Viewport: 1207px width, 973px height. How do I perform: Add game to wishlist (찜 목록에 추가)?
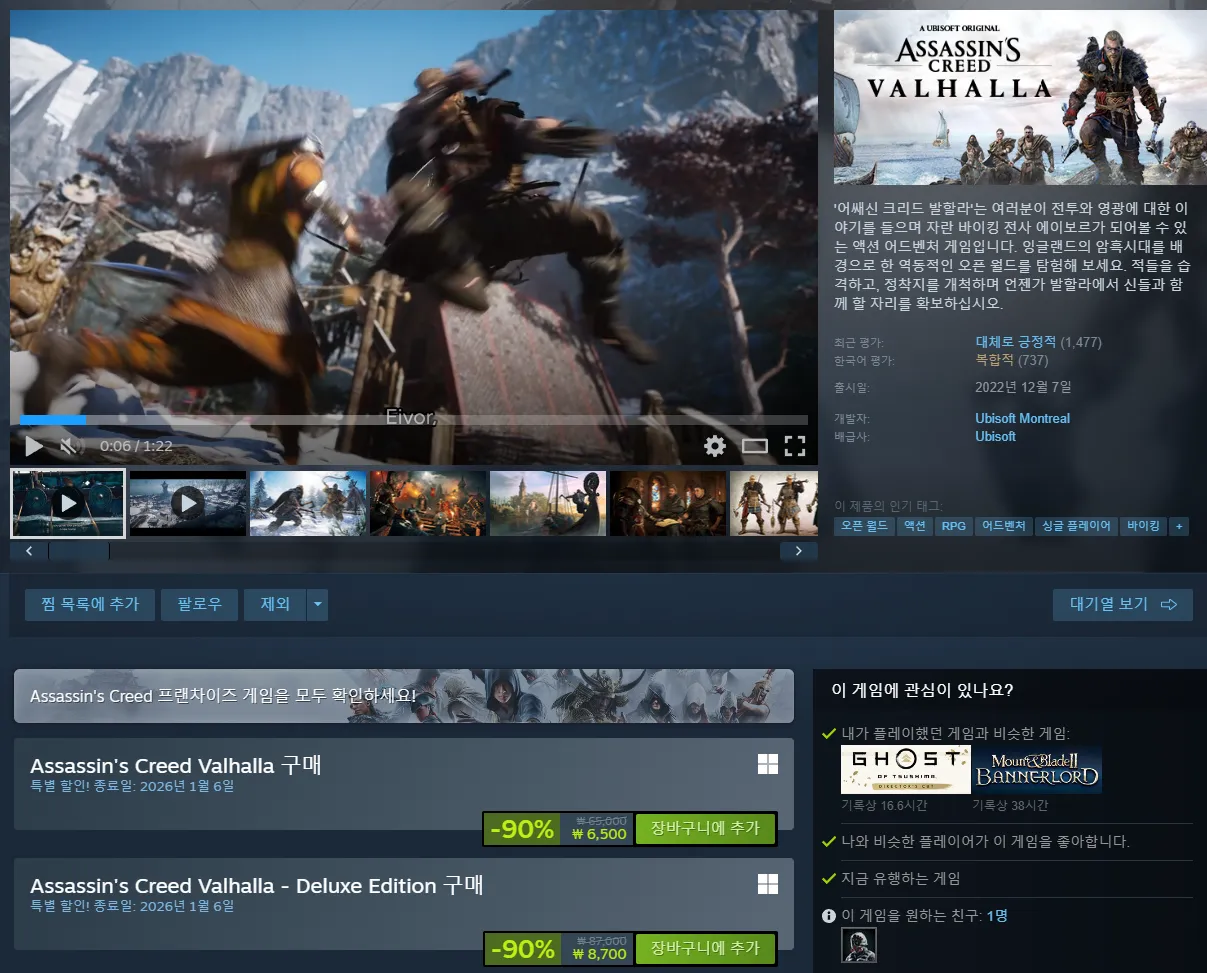pos(90,604)
